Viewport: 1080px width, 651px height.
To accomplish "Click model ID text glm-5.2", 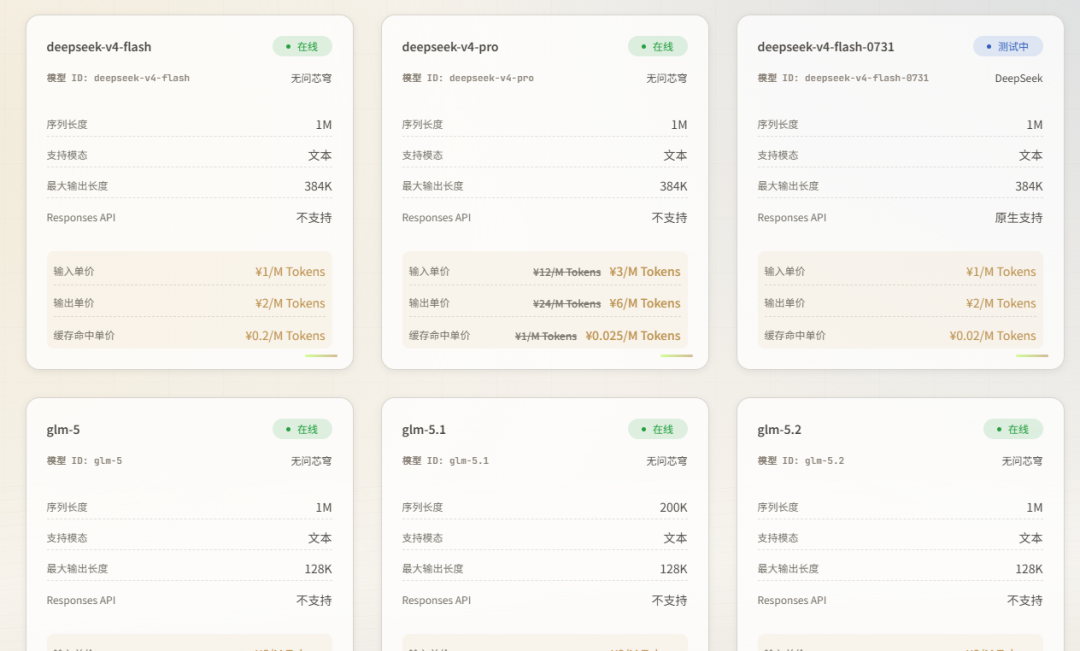I will coord(824,461).
